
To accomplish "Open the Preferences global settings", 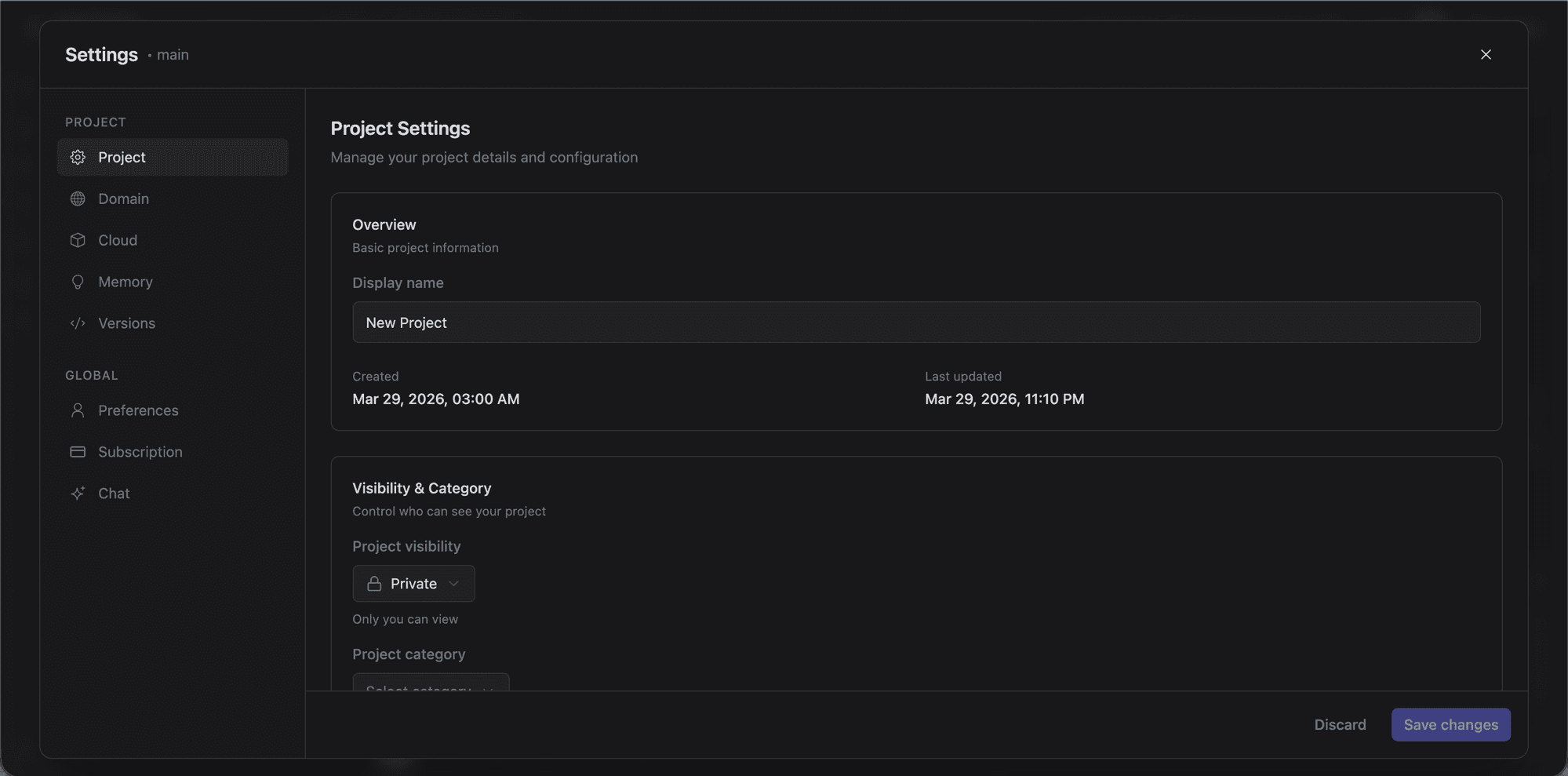I will click(x=173, y=410).
